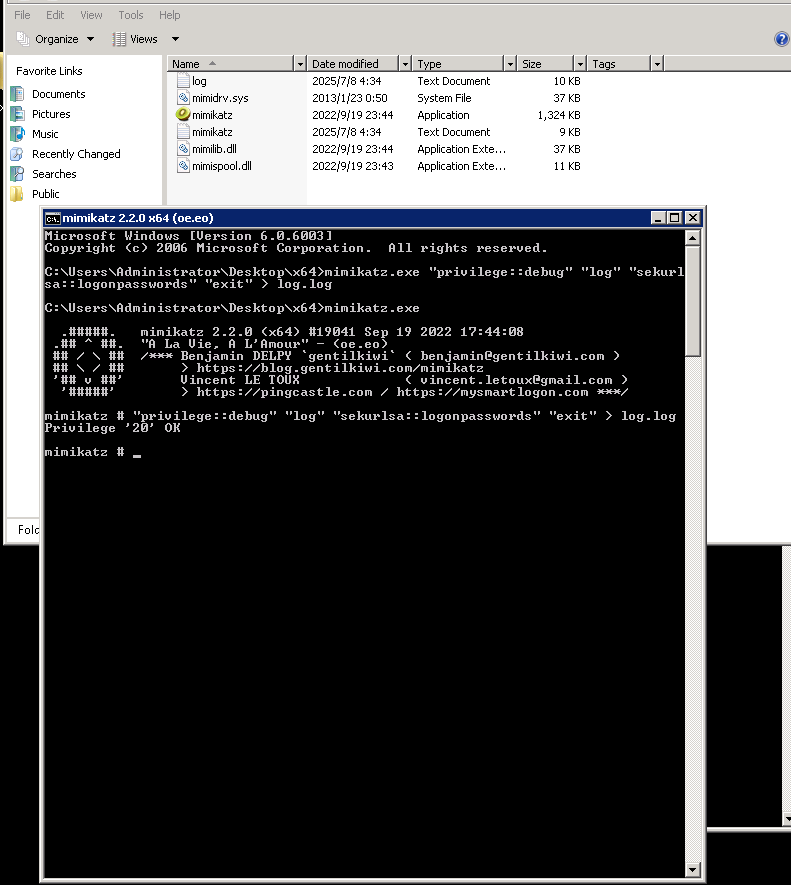Select the mimidrv.sys file name
791x885 pixels.
[220, 98]
